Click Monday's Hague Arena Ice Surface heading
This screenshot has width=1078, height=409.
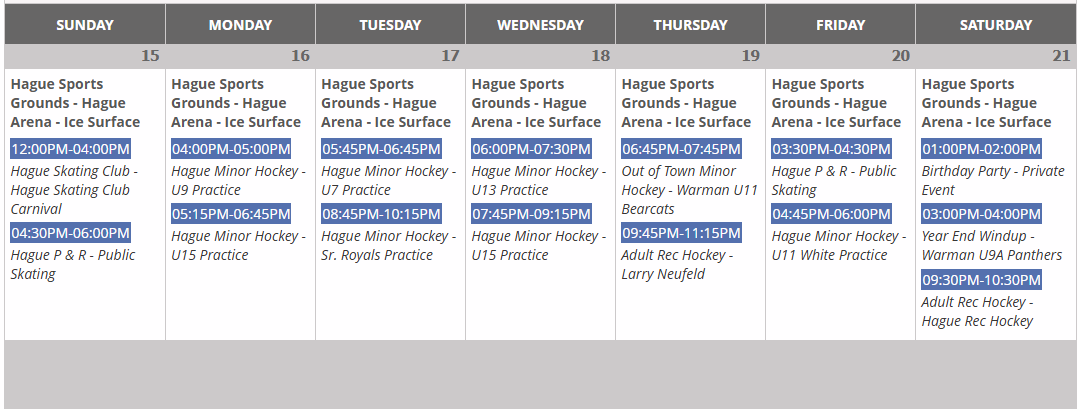[236, 103]
